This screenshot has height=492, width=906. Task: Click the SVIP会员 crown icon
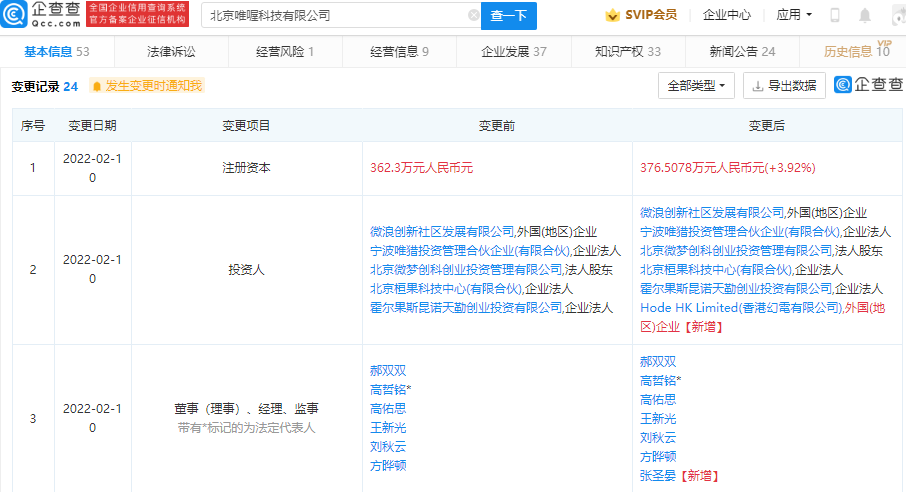pyautogui.click(x=612, y=16)
